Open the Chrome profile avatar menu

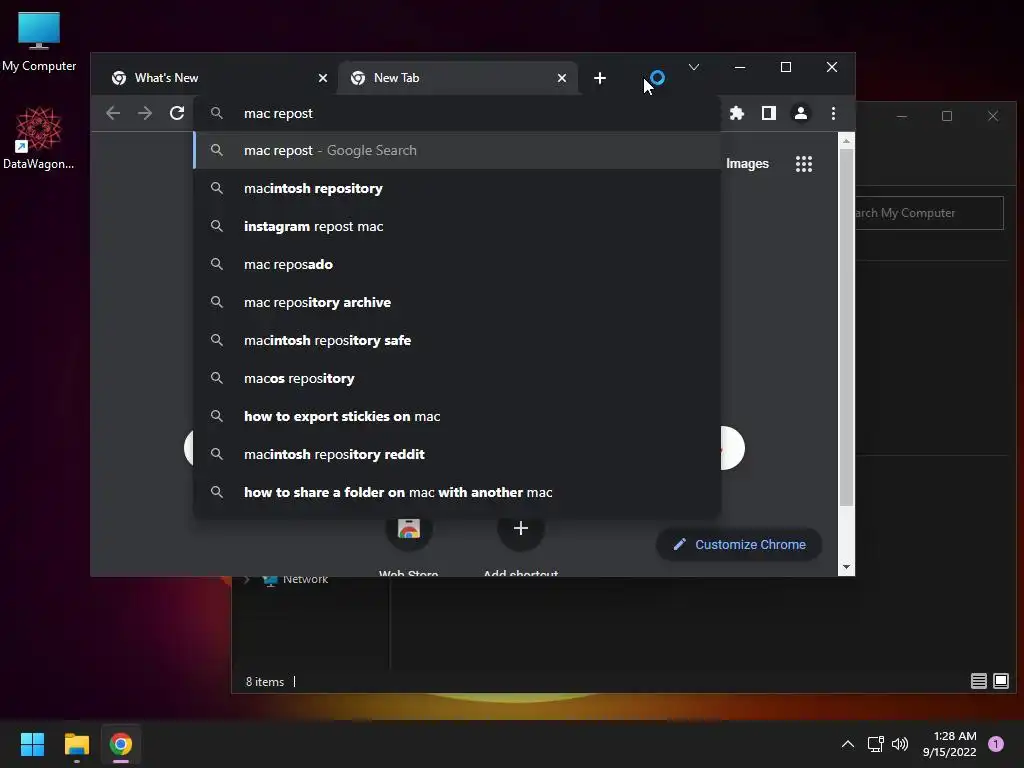(801, 113)
